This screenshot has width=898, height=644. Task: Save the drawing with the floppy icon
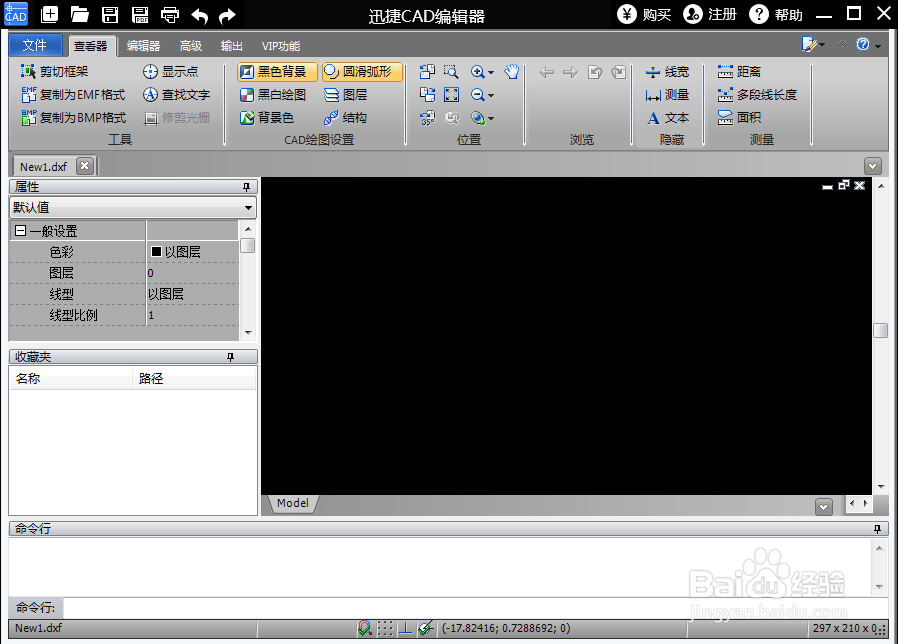click(x=110, y=15)
